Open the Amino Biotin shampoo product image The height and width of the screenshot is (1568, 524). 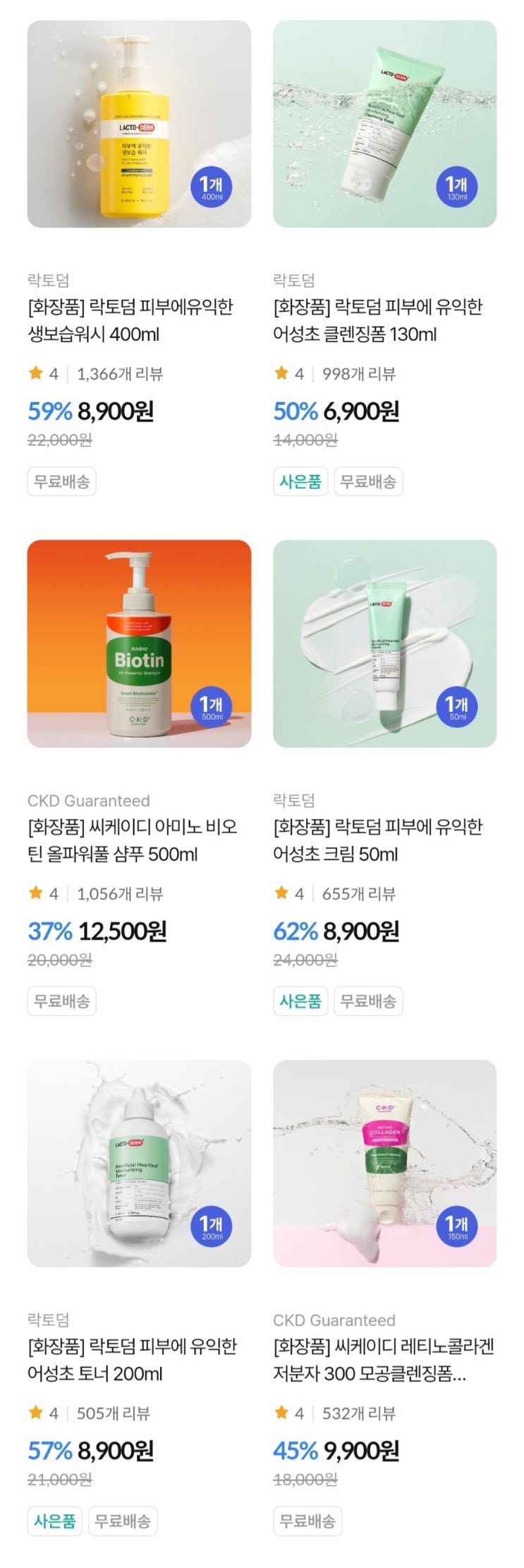(x=139, y=644)
